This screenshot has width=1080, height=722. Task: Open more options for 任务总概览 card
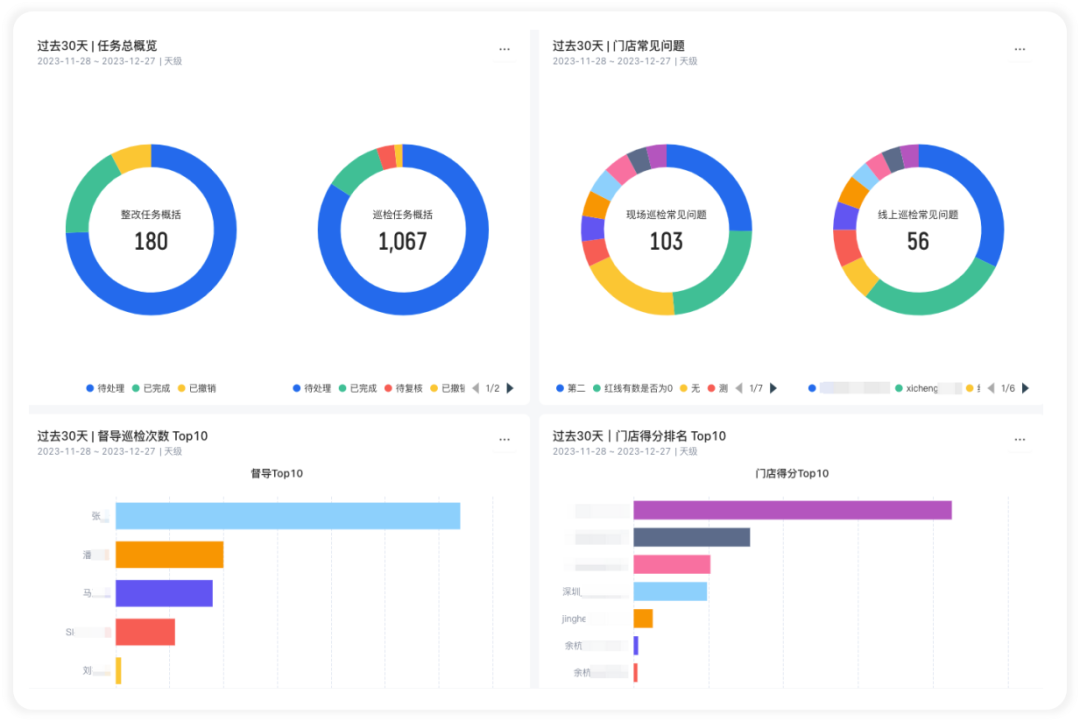click(504, 50)
